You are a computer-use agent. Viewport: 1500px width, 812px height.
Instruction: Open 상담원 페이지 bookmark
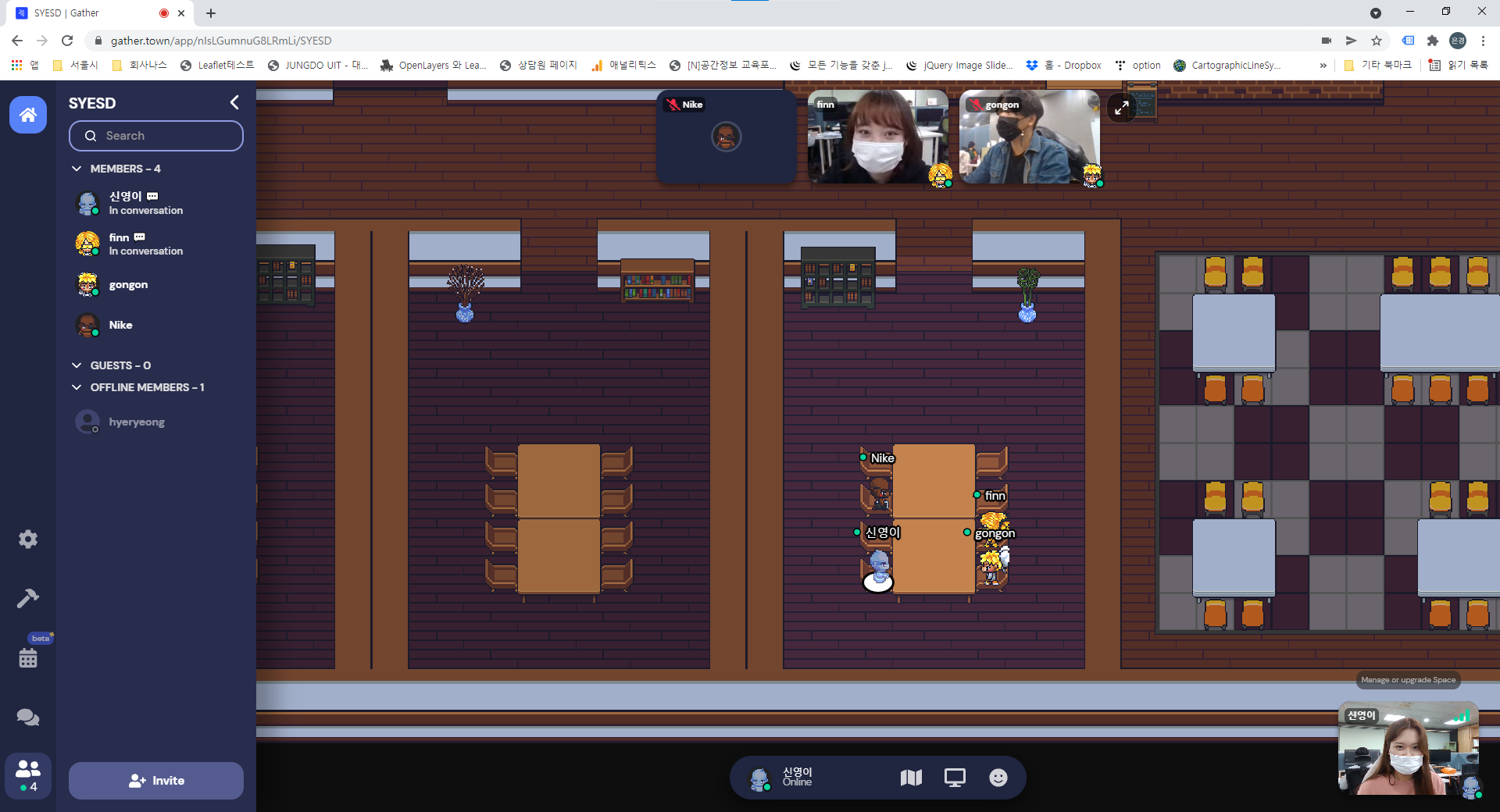click(538, 66)
